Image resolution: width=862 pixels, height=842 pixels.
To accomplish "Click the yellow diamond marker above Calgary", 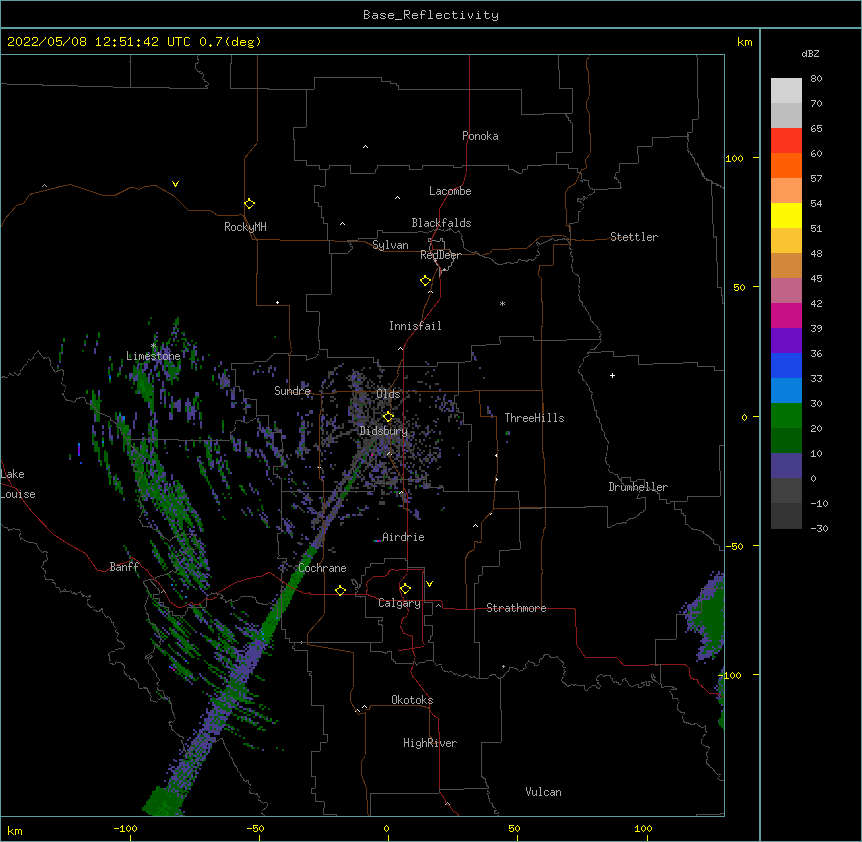I will point(405,589).
